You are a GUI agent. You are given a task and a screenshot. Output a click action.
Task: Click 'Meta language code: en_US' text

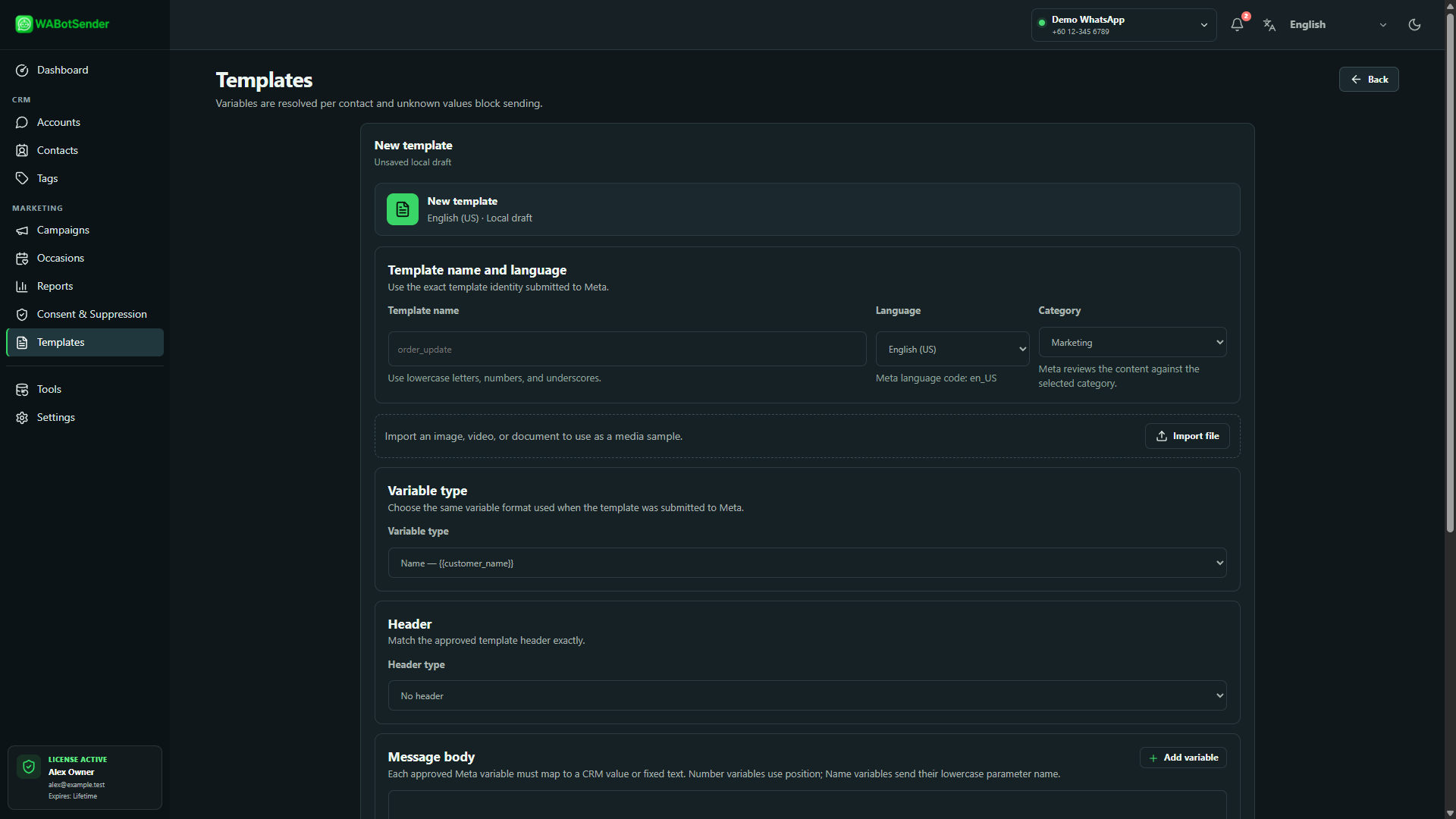(936, 378)
